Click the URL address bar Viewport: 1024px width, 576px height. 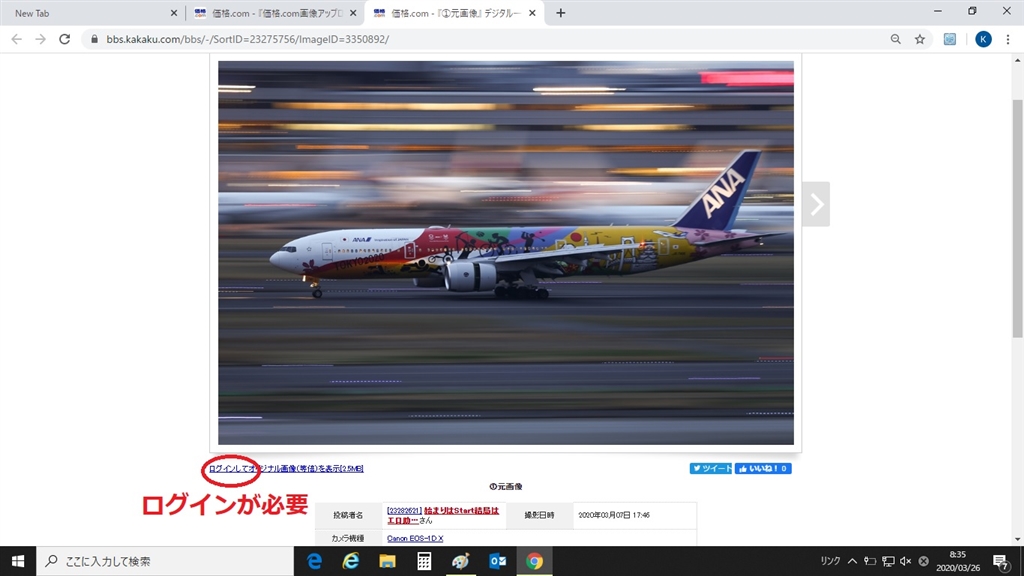click(x=483, y=39)
